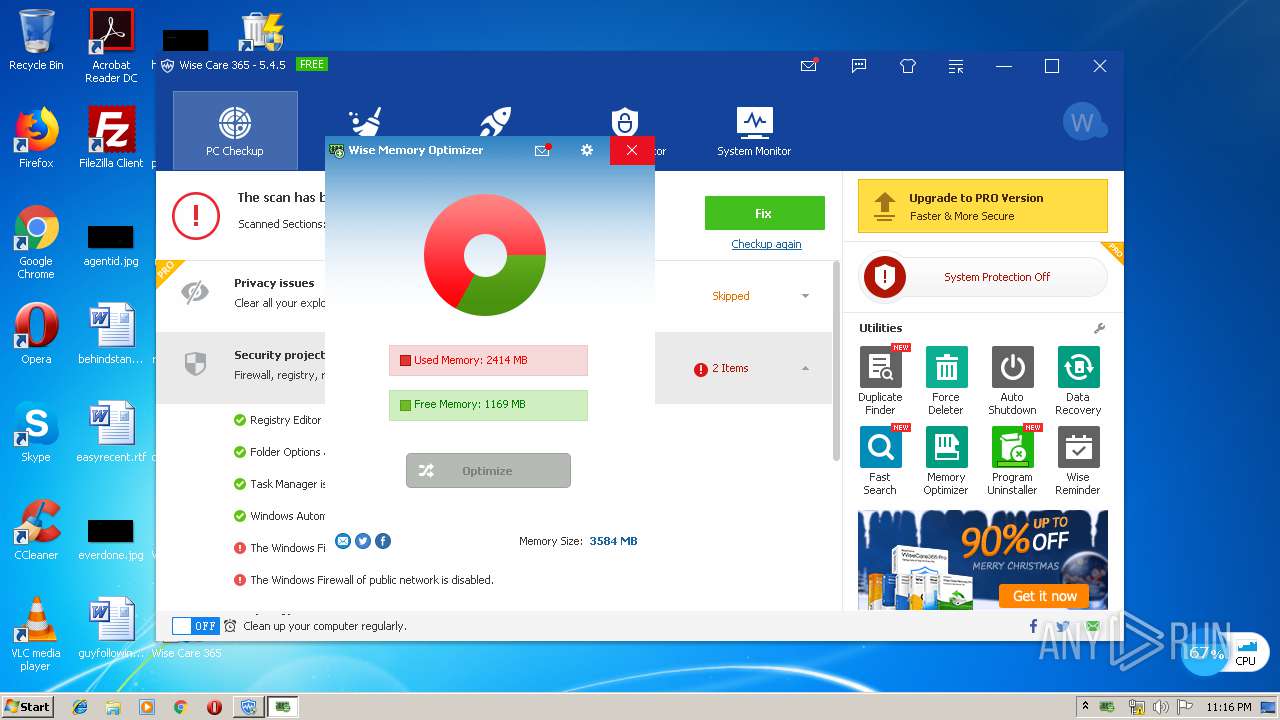Click the taskbar clock 11:16 PM
The image size is (1280, 720).
click(x=1229, y=707)
